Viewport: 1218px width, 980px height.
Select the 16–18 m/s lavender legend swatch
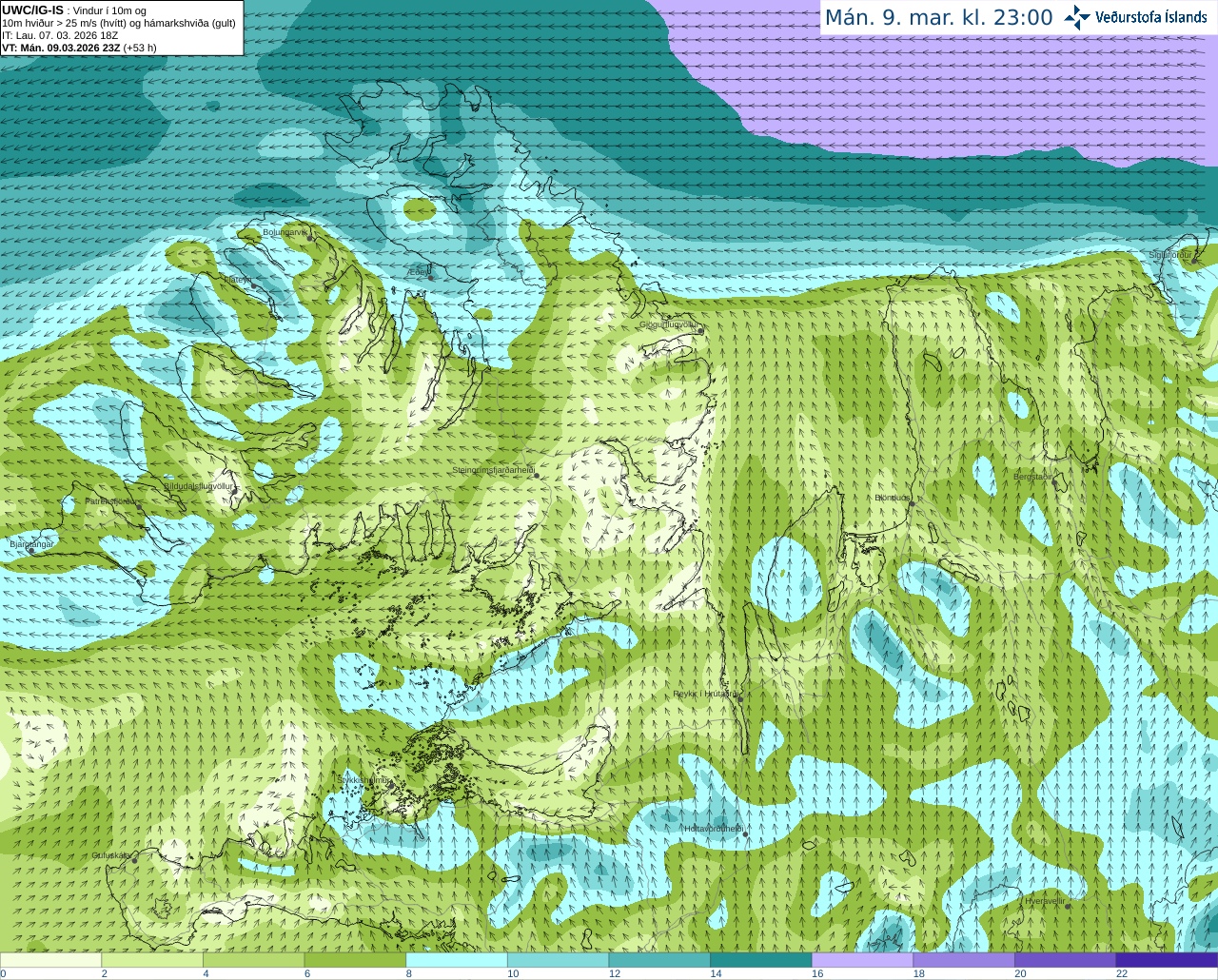[x=862, y=960]
